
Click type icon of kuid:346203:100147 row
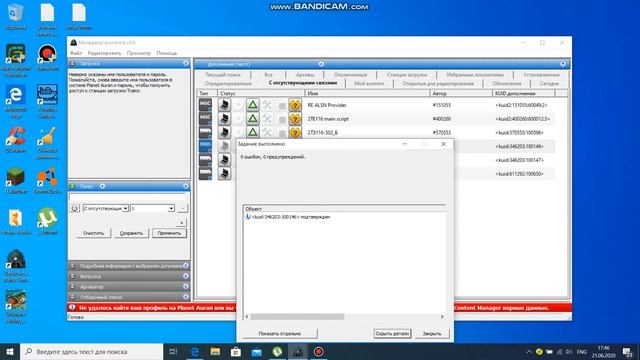[205, 160]
